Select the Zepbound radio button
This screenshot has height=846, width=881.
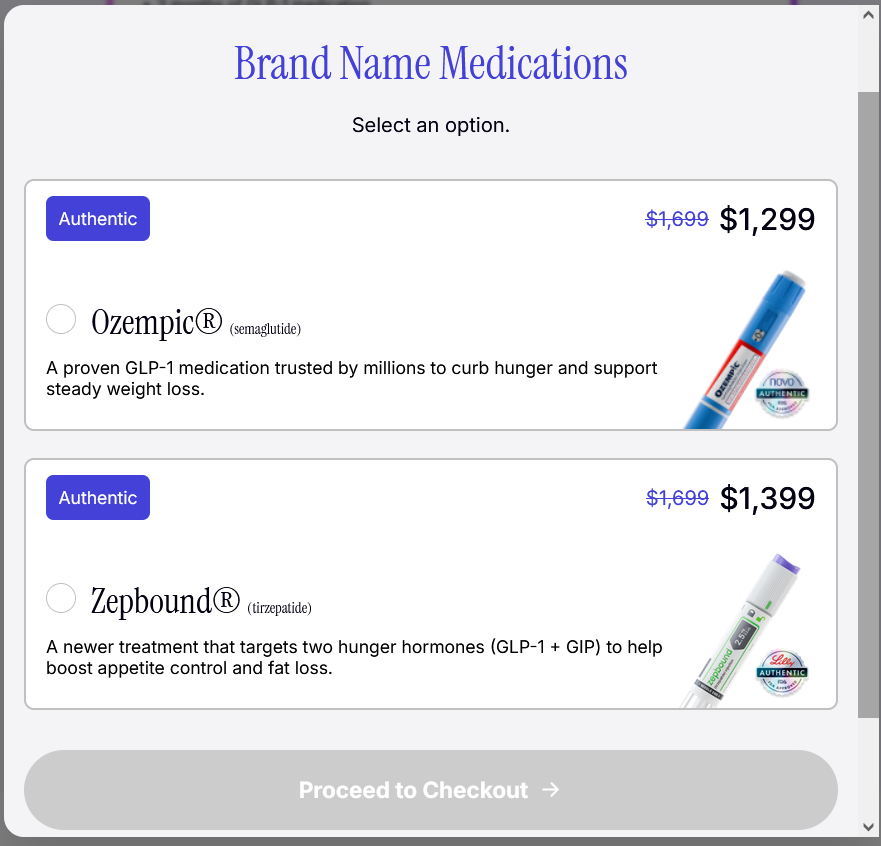pos(62,598)
